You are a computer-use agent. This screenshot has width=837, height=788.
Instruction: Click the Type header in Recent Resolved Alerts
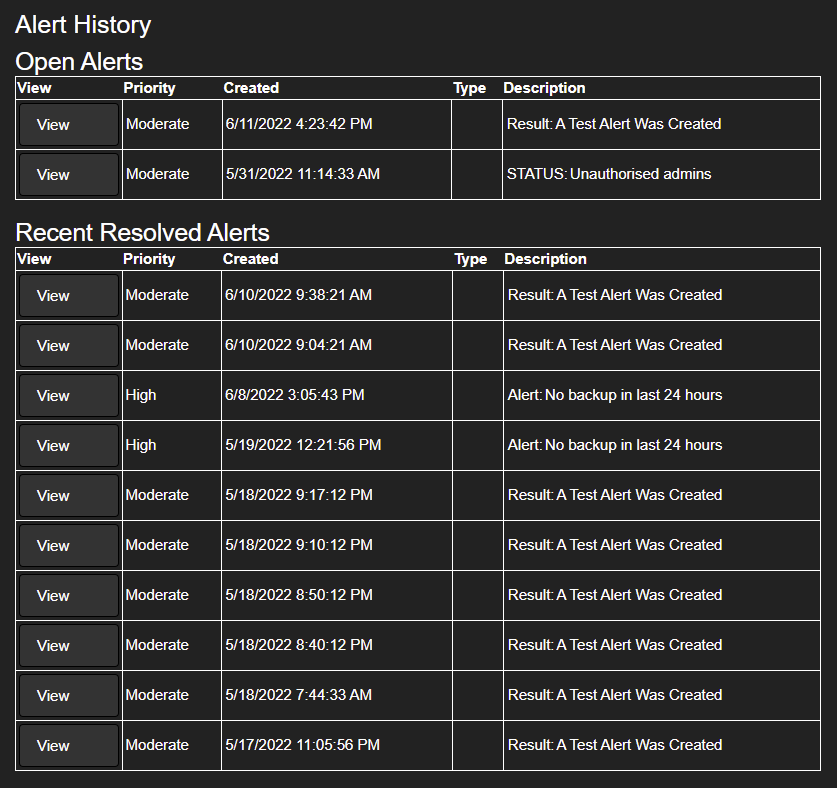pos(470,259)
